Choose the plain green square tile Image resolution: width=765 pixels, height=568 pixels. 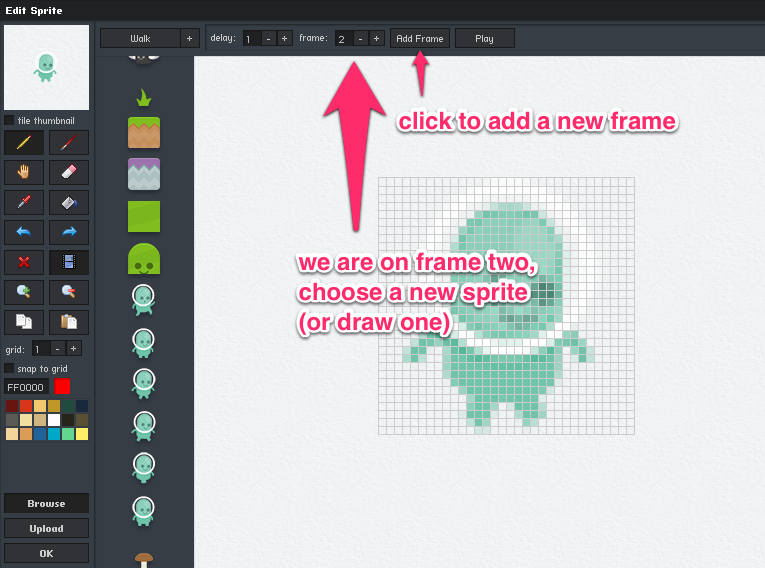pyautogui.click(x=144, y=216)
